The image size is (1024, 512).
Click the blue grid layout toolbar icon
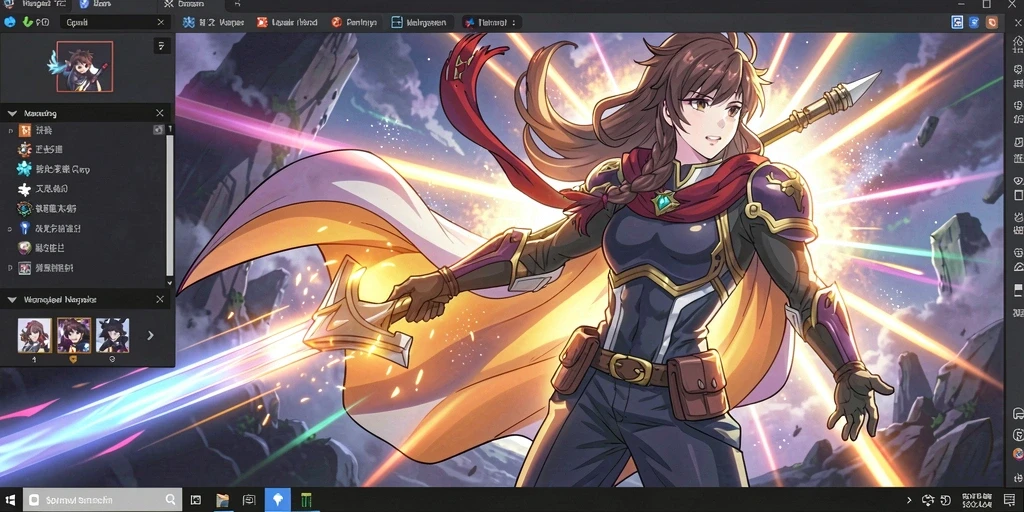(x=396, y=22)
